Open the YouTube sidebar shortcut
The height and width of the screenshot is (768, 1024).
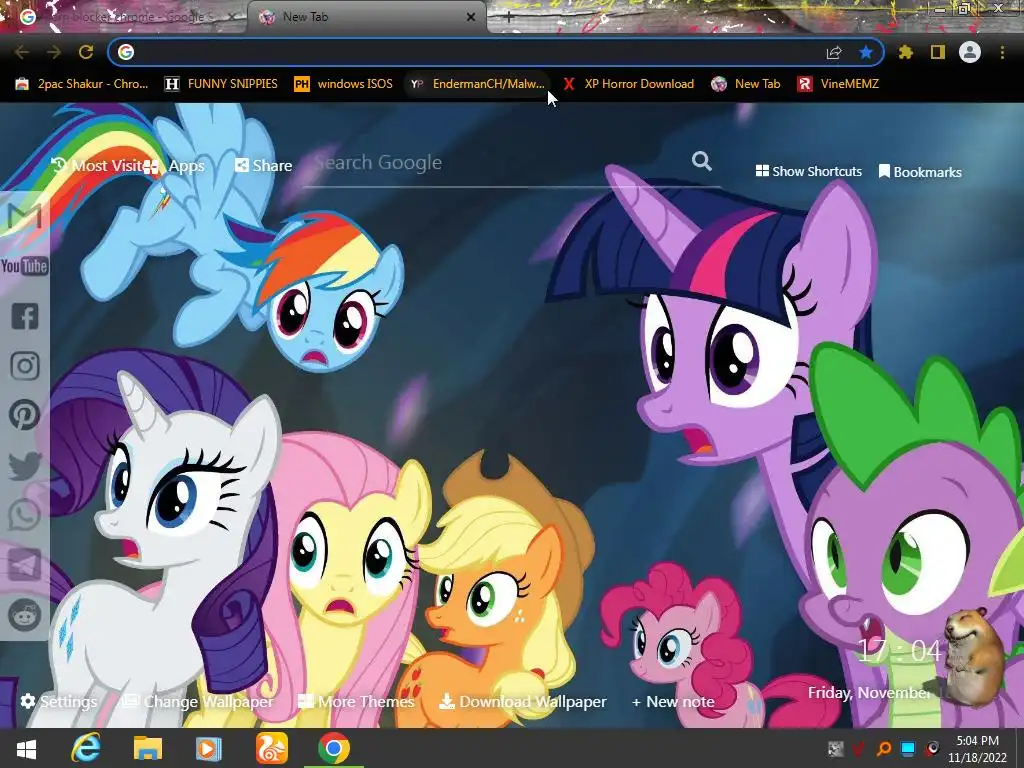pyautogui.click(x=25, y=266)
